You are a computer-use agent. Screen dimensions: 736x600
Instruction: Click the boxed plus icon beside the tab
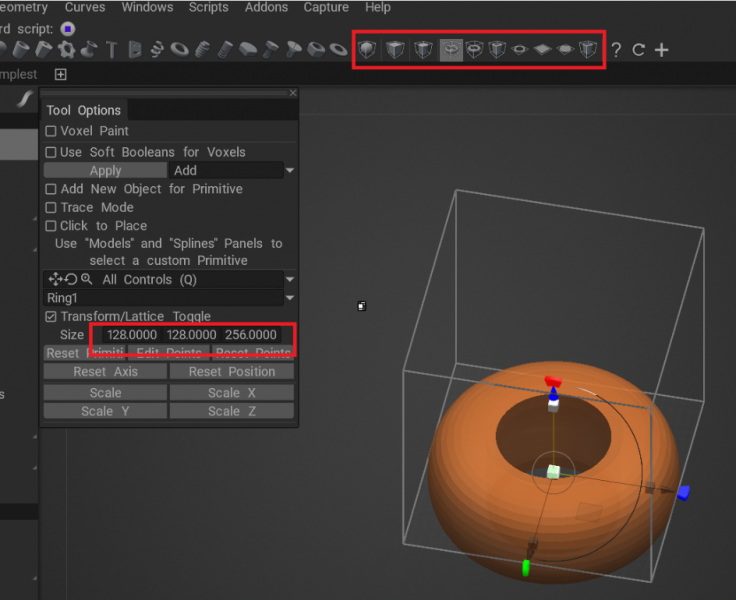tap(61, 75)
